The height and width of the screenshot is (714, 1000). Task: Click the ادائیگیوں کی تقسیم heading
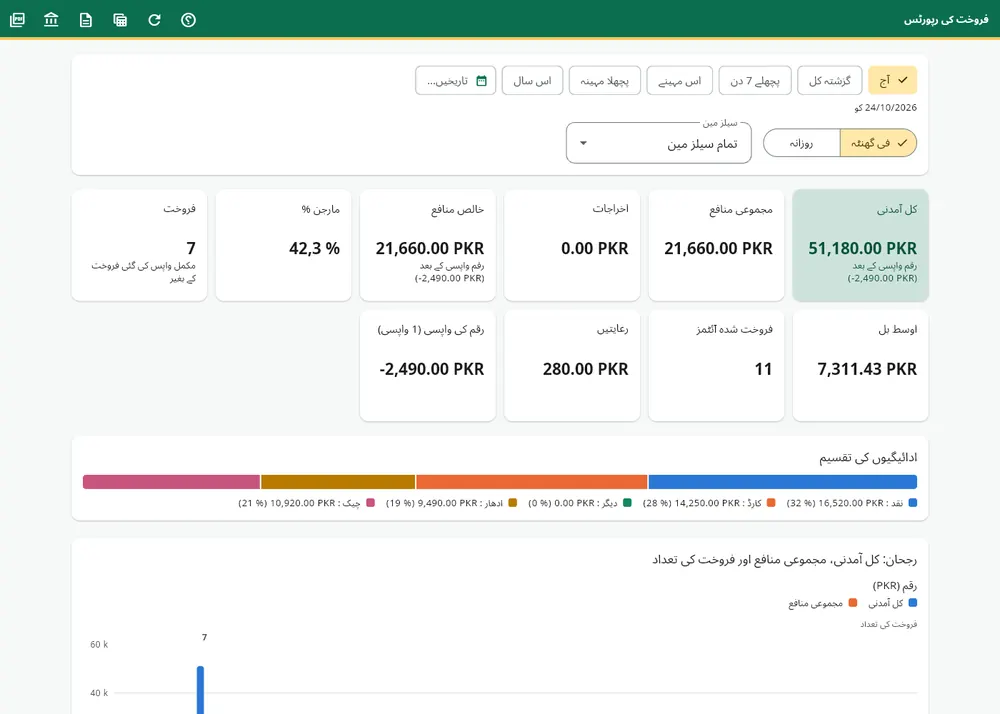[x=868, y=458]
